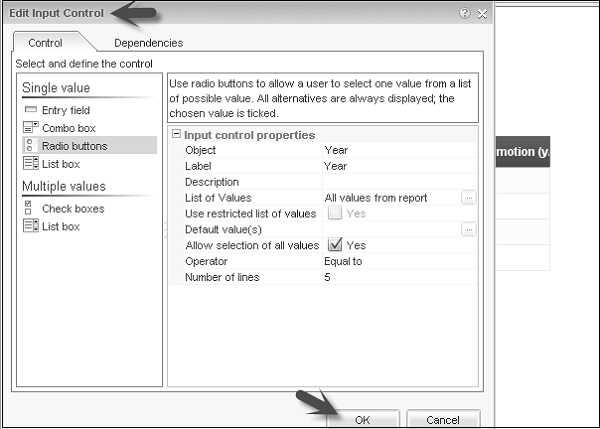Select the Radio buttons control type
Viewport: 600px width, 429px height.
coord(90,145)
